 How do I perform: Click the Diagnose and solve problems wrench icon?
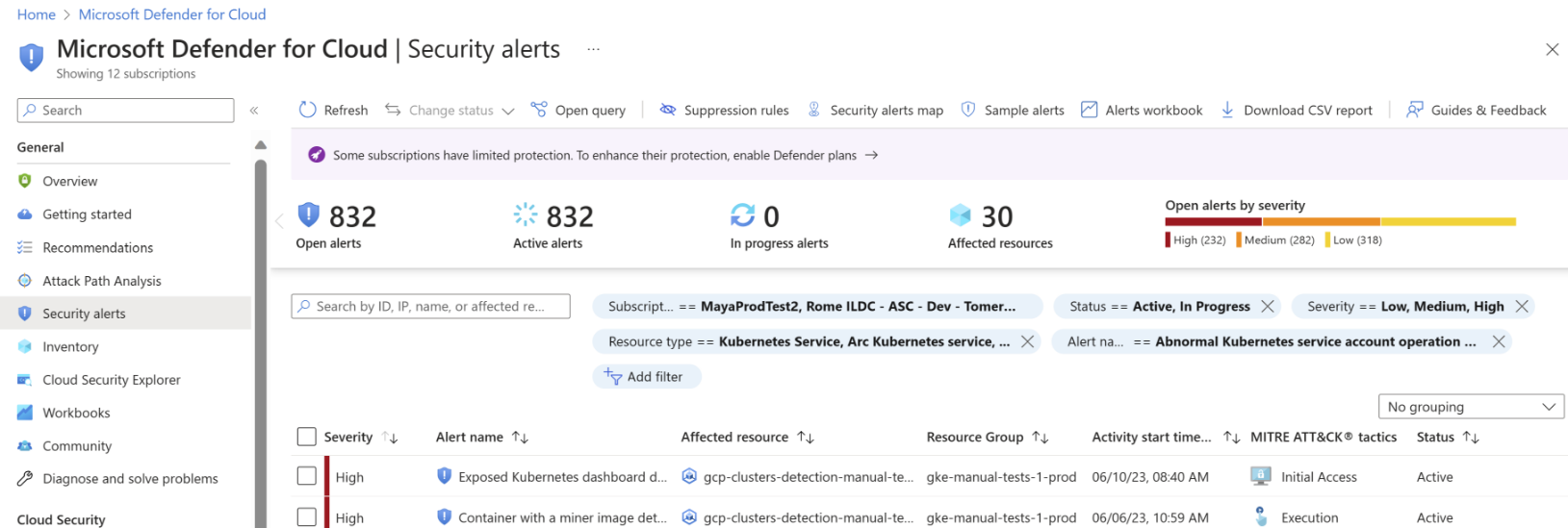(x=25, y=479)
